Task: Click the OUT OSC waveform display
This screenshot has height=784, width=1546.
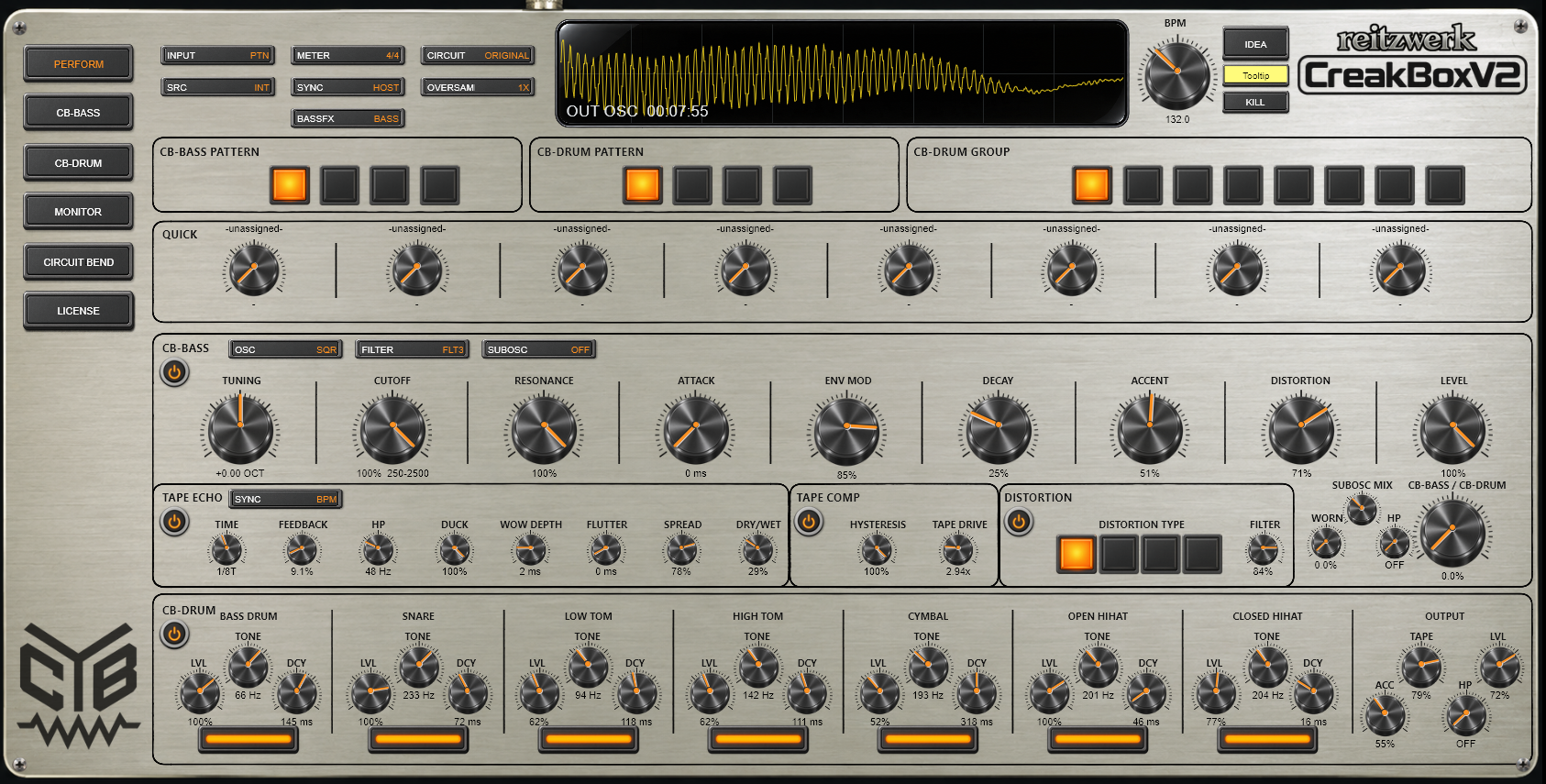Action: (x=843, y=73)
